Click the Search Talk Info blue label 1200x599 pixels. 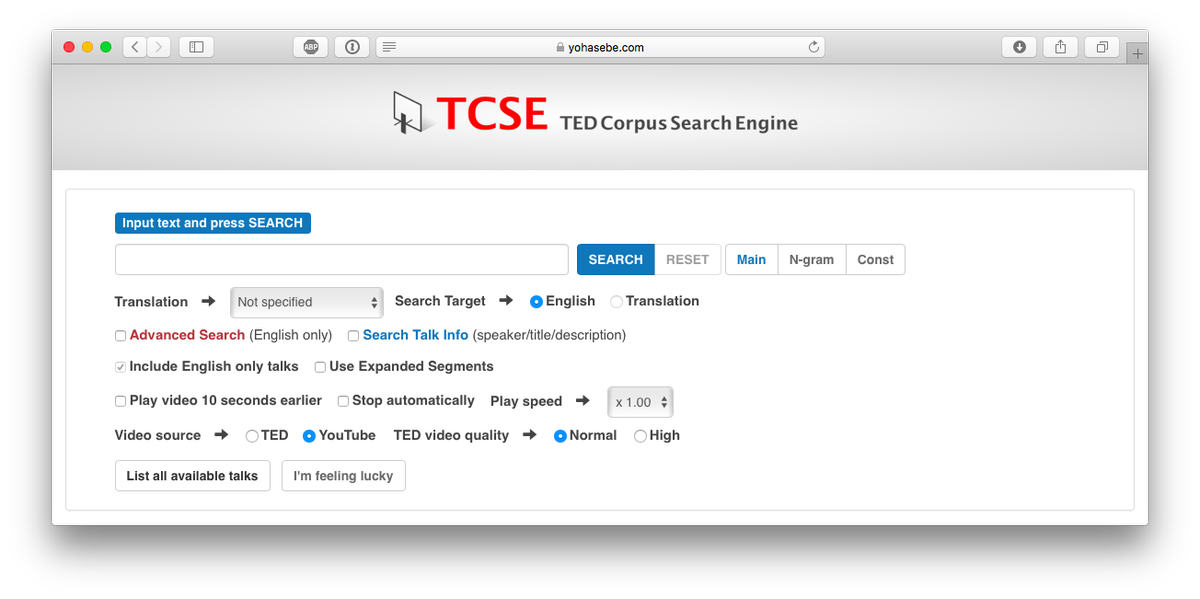pyautogui.click(x=415, y=335)
